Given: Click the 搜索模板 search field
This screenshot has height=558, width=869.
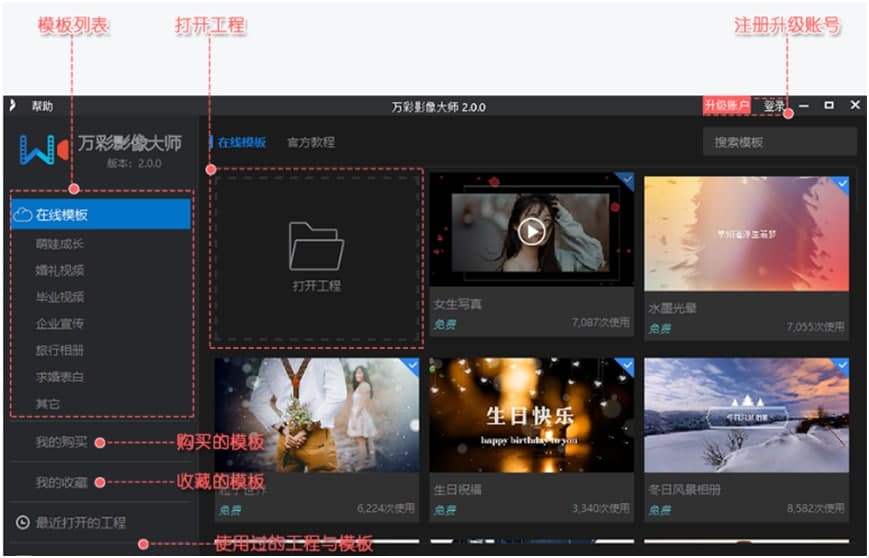Looking at the screenshot, I should click(780, 142).
